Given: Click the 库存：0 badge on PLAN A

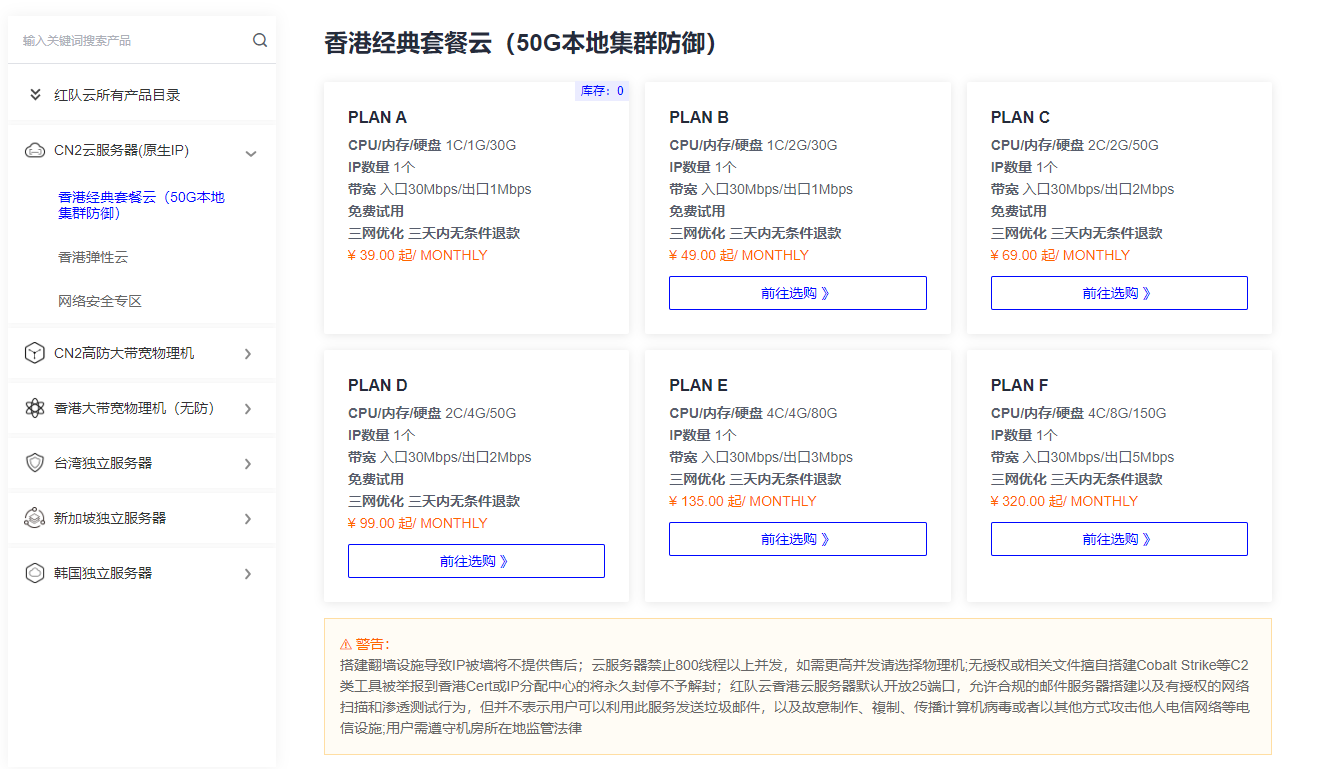Looking at the screenshot, I should pyautogui.click(x=602, y=91).
